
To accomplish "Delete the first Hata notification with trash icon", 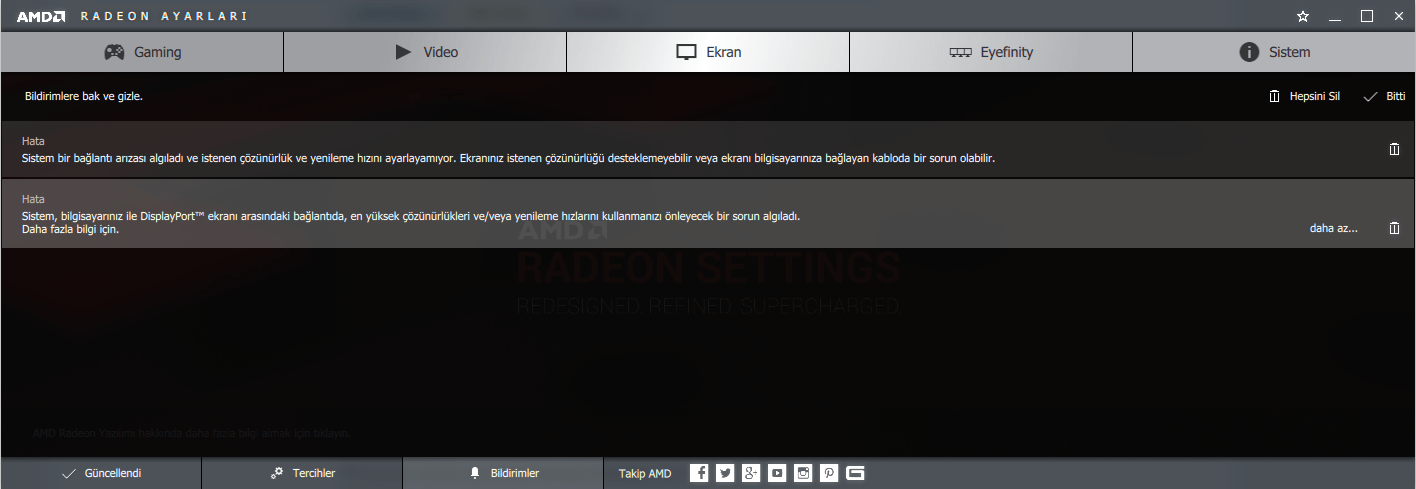I will click(x=1394, y=149).
